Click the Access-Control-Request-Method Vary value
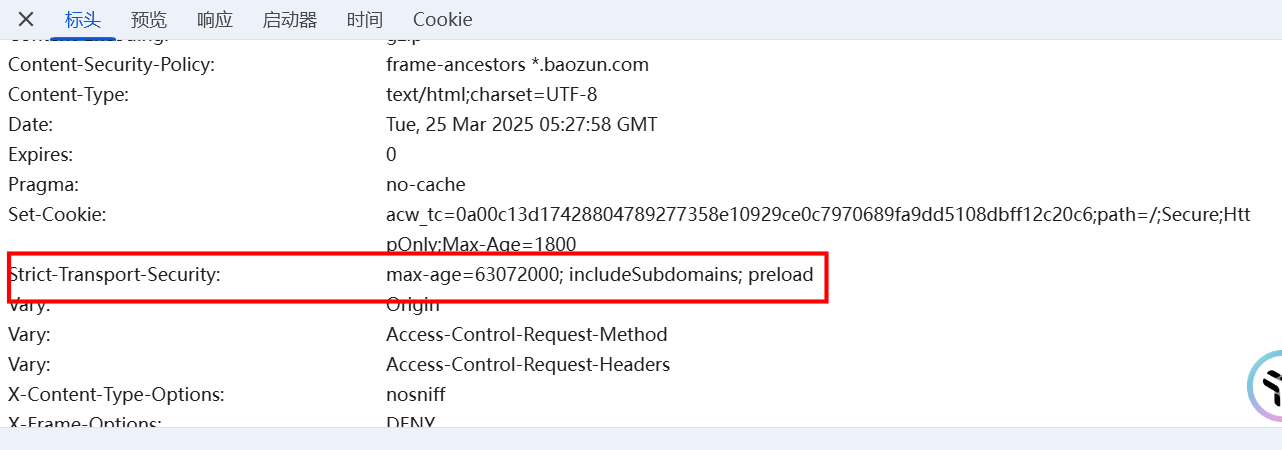This screenshot has width=1282, height=450. tap(527, 335)
